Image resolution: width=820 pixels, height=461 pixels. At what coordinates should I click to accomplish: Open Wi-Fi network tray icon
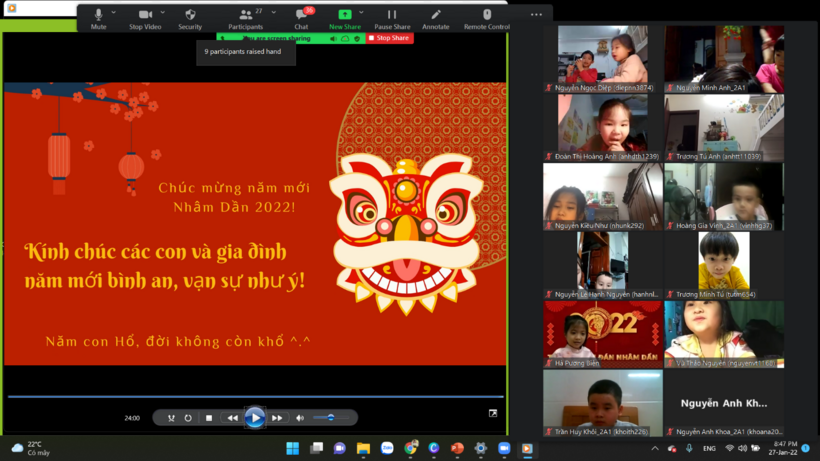(x=730, y=448)
